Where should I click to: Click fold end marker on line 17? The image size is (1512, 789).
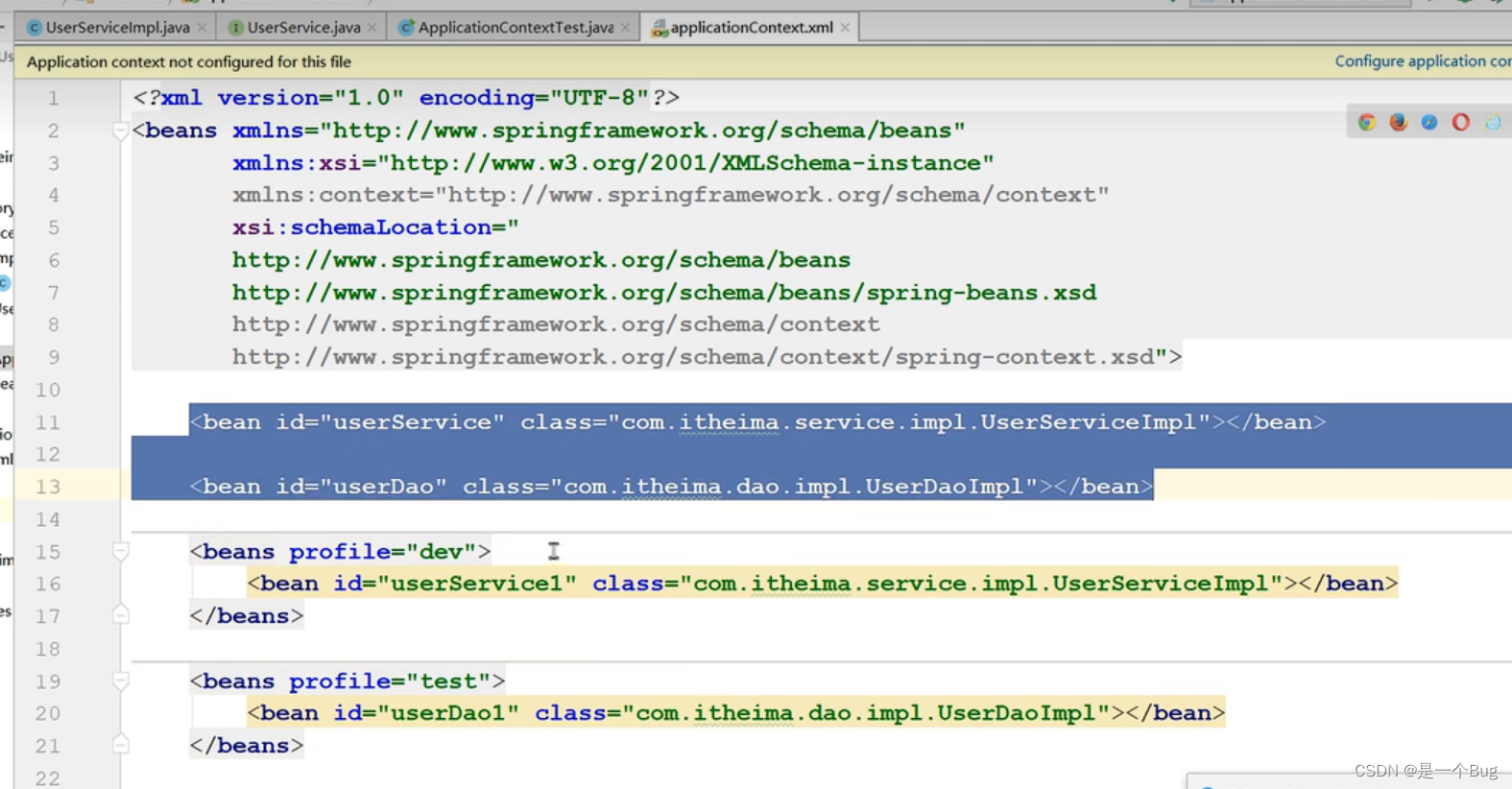(121, 615)
